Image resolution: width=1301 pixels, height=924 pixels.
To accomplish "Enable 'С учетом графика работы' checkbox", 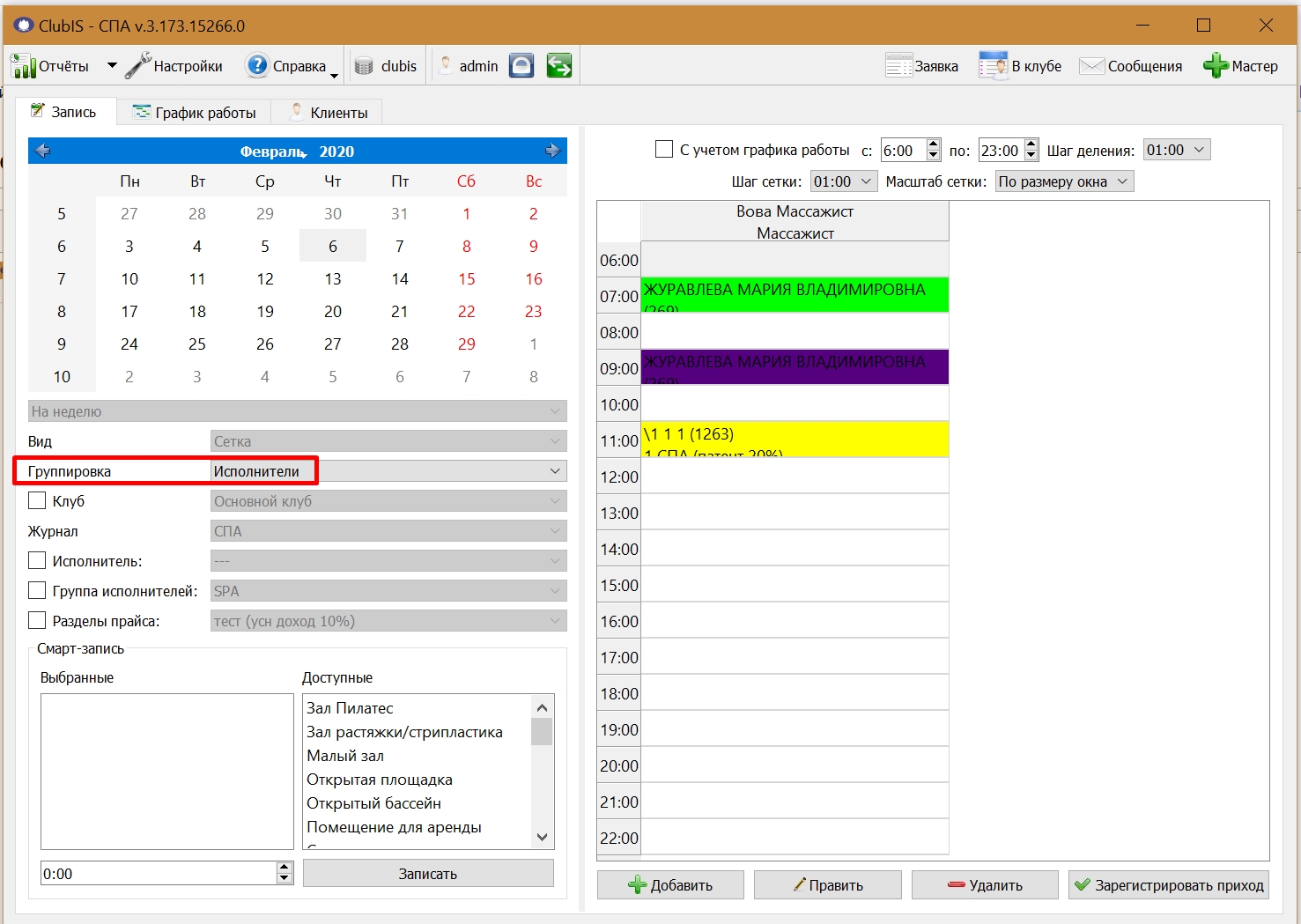I will click(664, 150).
